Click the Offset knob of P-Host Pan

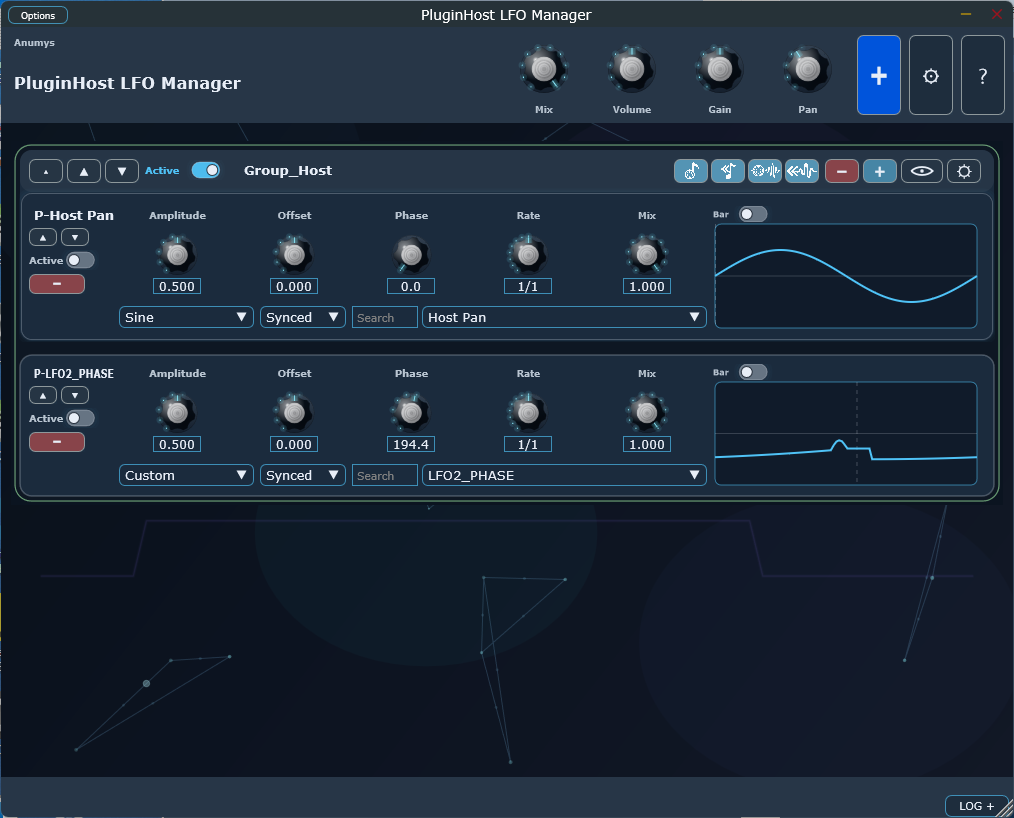(x=294, y=255)
